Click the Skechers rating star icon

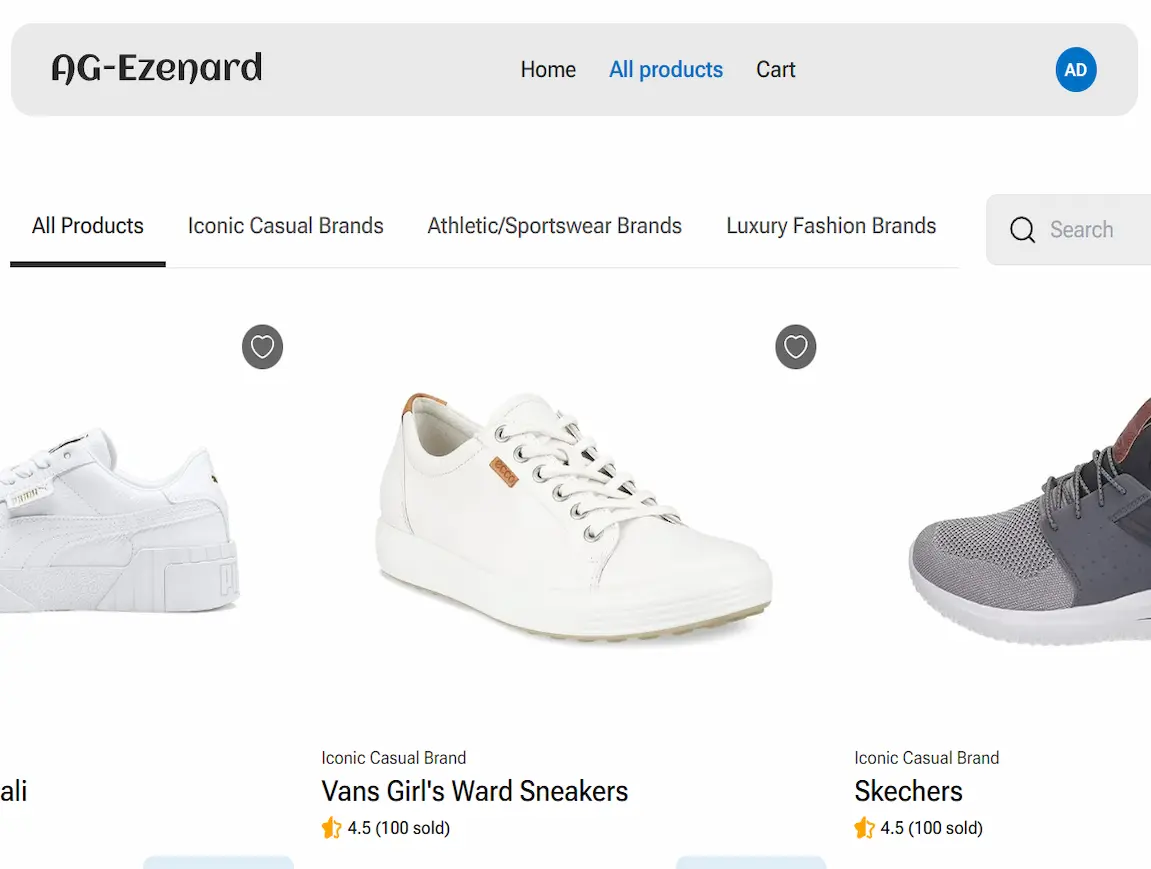tap(864, 828)
